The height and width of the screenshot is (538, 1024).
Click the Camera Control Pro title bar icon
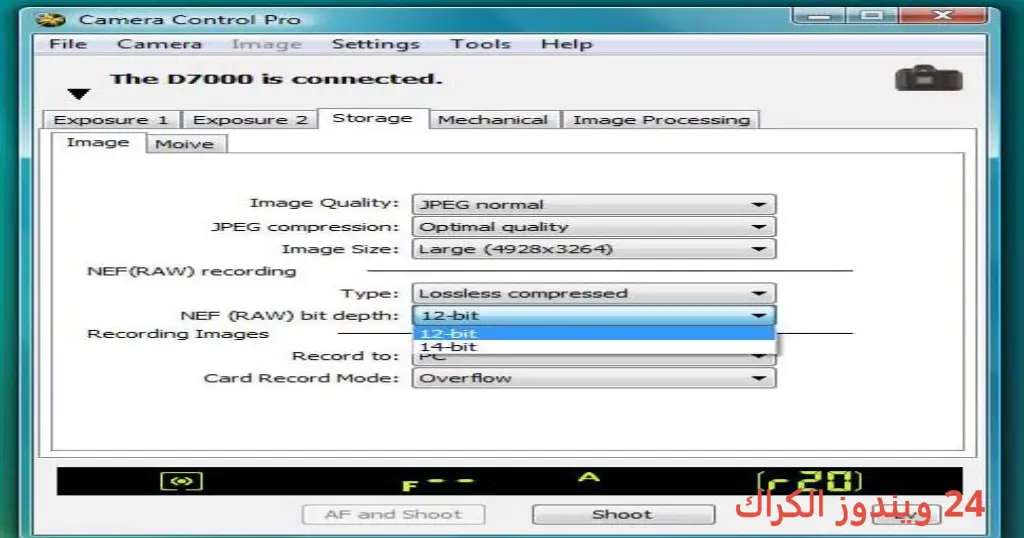(x=50, y=19)
